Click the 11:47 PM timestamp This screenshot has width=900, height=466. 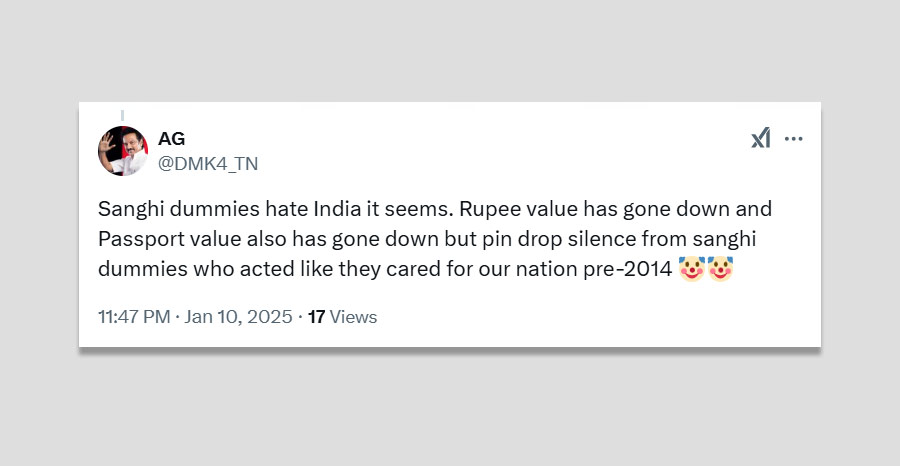[x=134, y=317]
